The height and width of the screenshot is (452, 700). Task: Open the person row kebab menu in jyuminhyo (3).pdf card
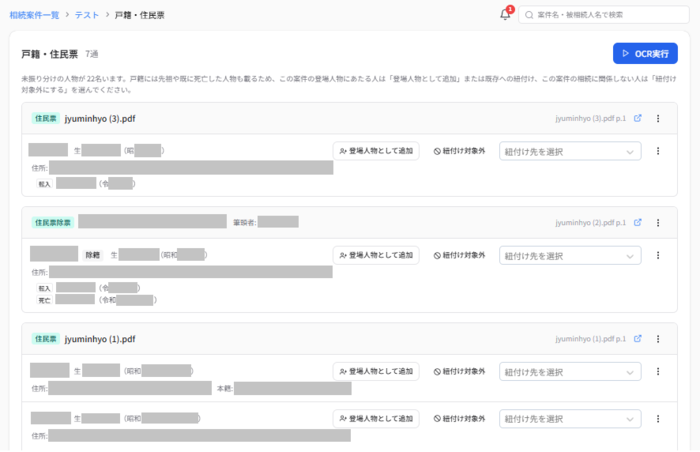[x=658, y=151]
